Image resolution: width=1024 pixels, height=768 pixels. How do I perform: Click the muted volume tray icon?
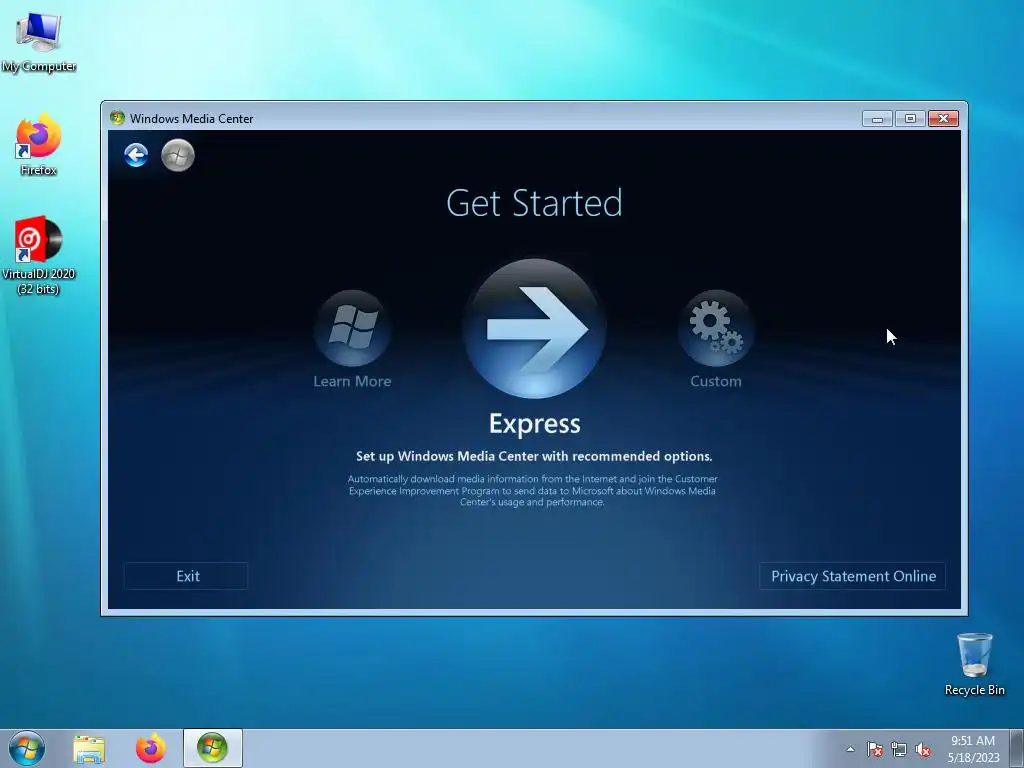pos(923,749)
